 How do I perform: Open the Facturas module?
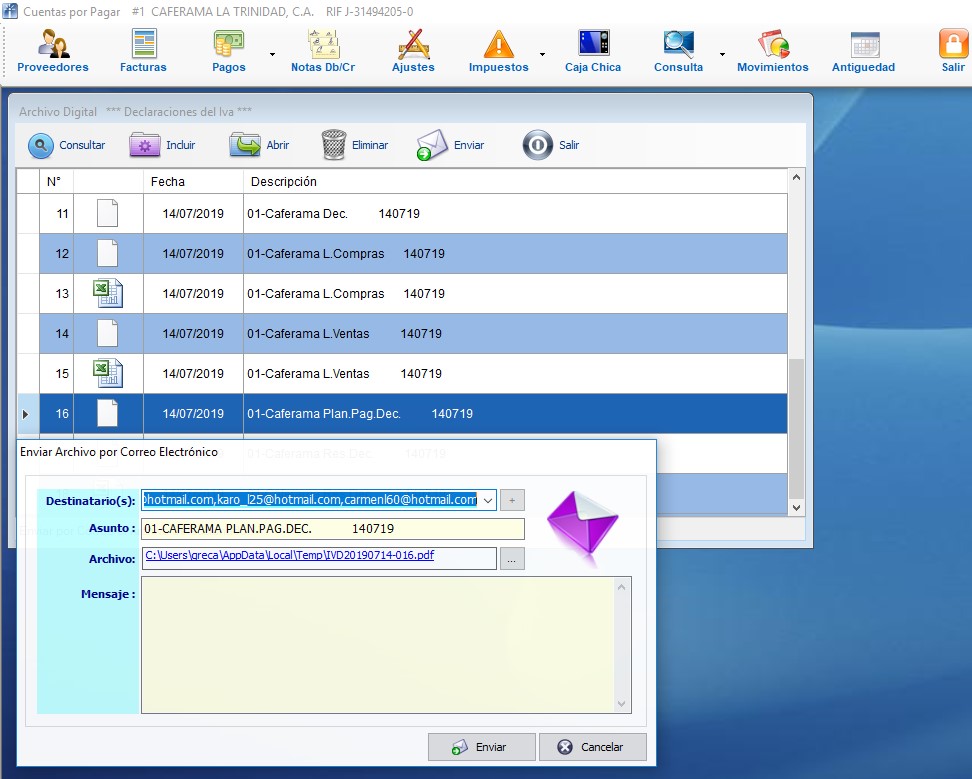click(143, 51)
